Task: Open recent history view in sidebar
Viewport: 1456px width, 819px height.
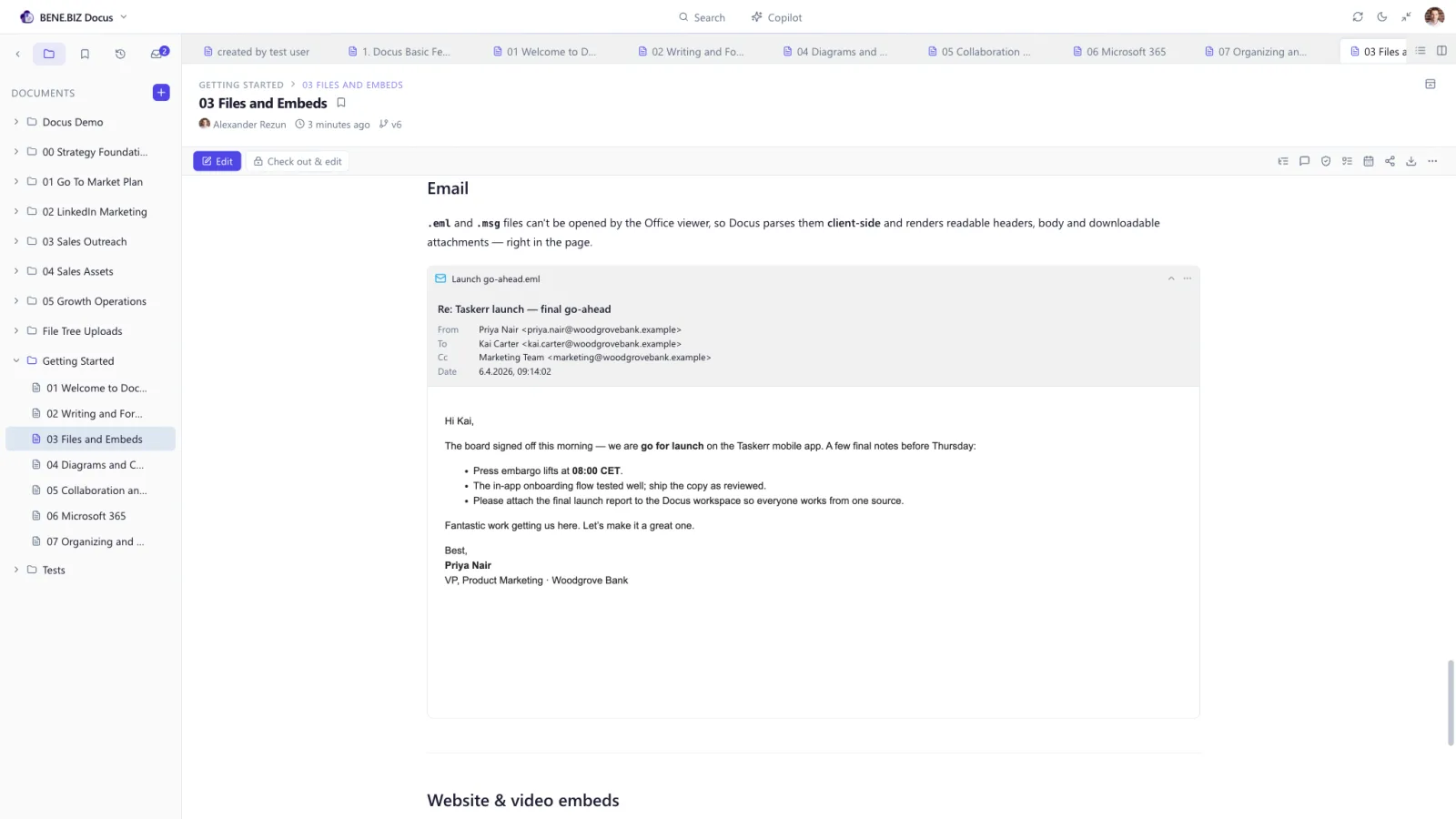Action: pyautogui.click(x=120, y=54)
